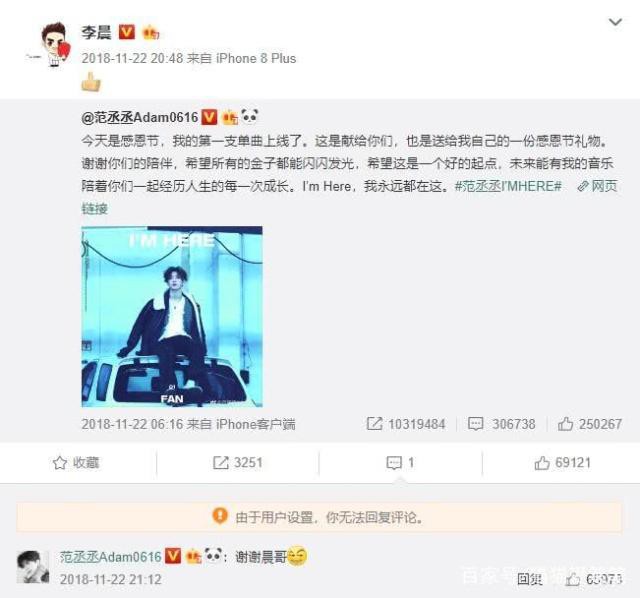Open the #范承承I'MHERE# hashtag

coord(508,186)
